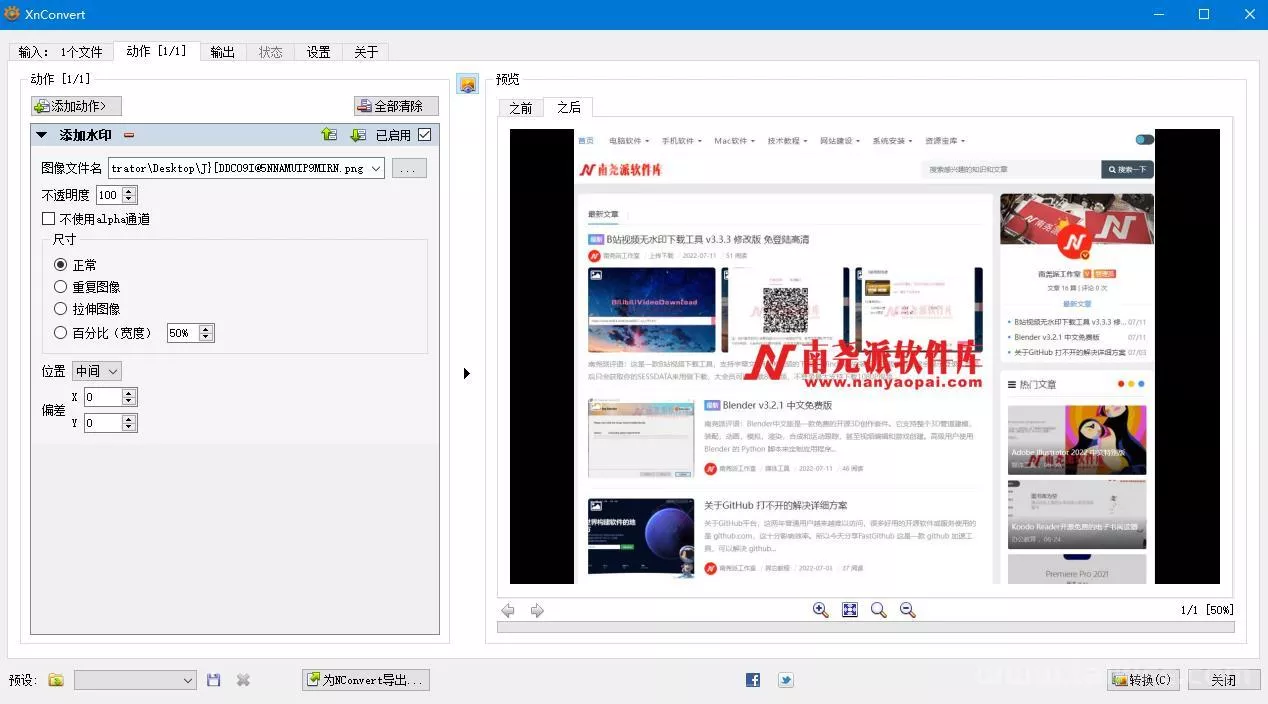Switch to the 输入 tab
This screenshot has width=1268, height=704.
point(60,52)
